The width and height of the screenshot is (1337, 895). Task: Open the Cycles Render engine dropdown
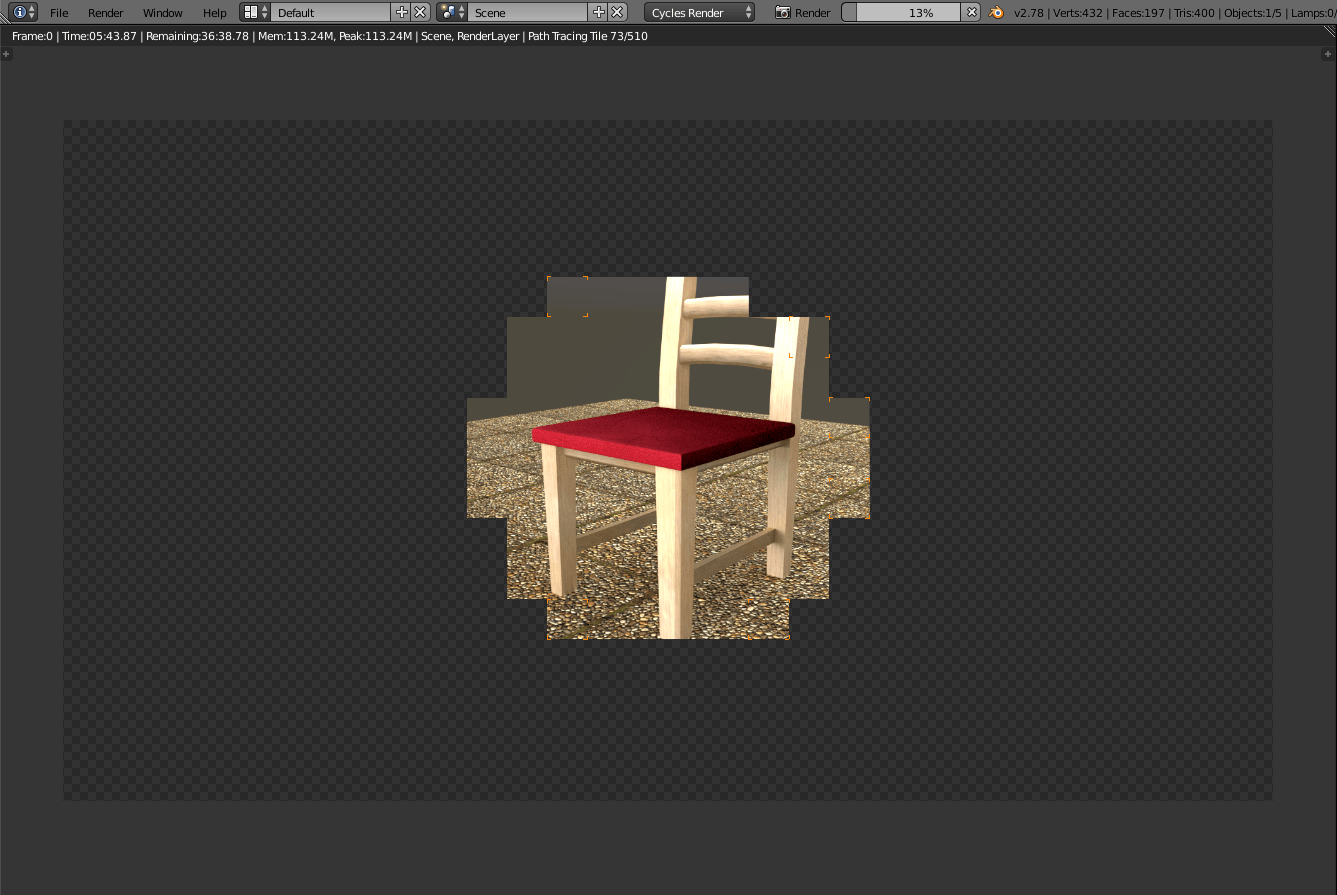tap(700, 13)
